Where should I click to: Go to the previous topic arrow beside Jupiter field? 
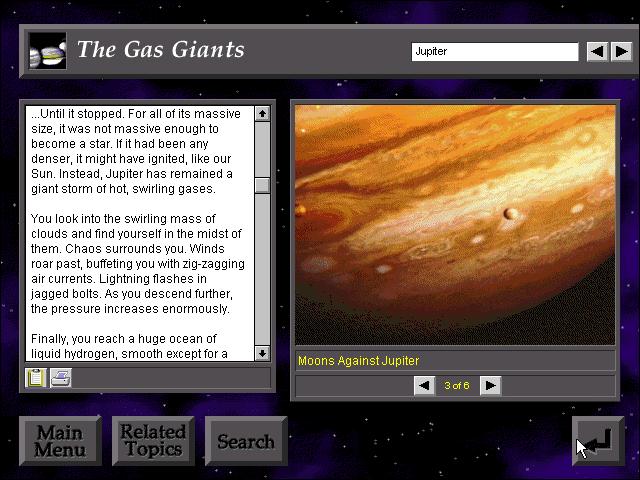click(x=597, y=52)
